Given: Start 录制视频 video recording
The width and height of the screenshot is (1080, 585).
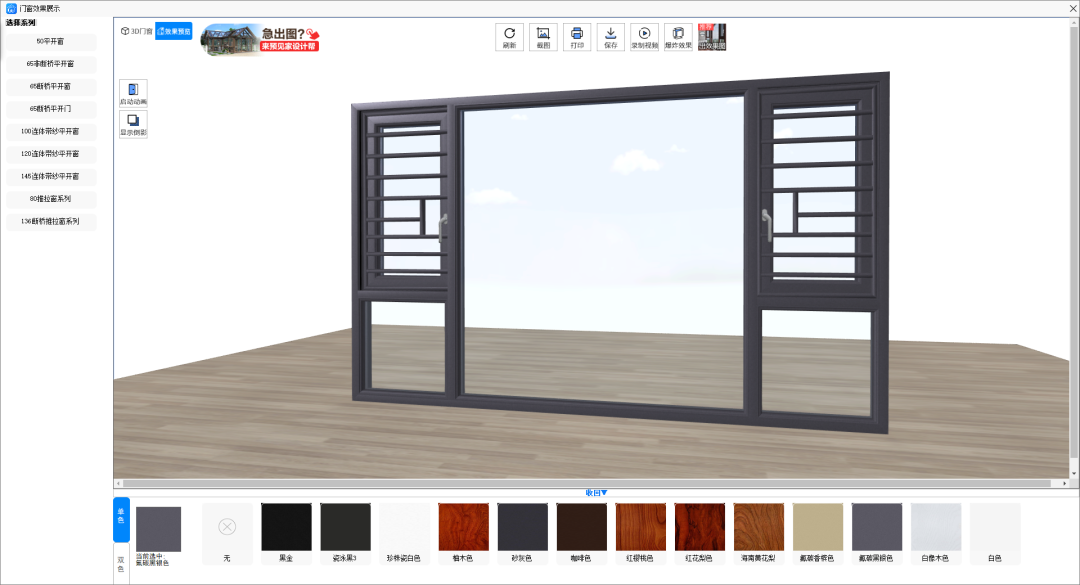Looking at the screenshot, I should [645, 37].
